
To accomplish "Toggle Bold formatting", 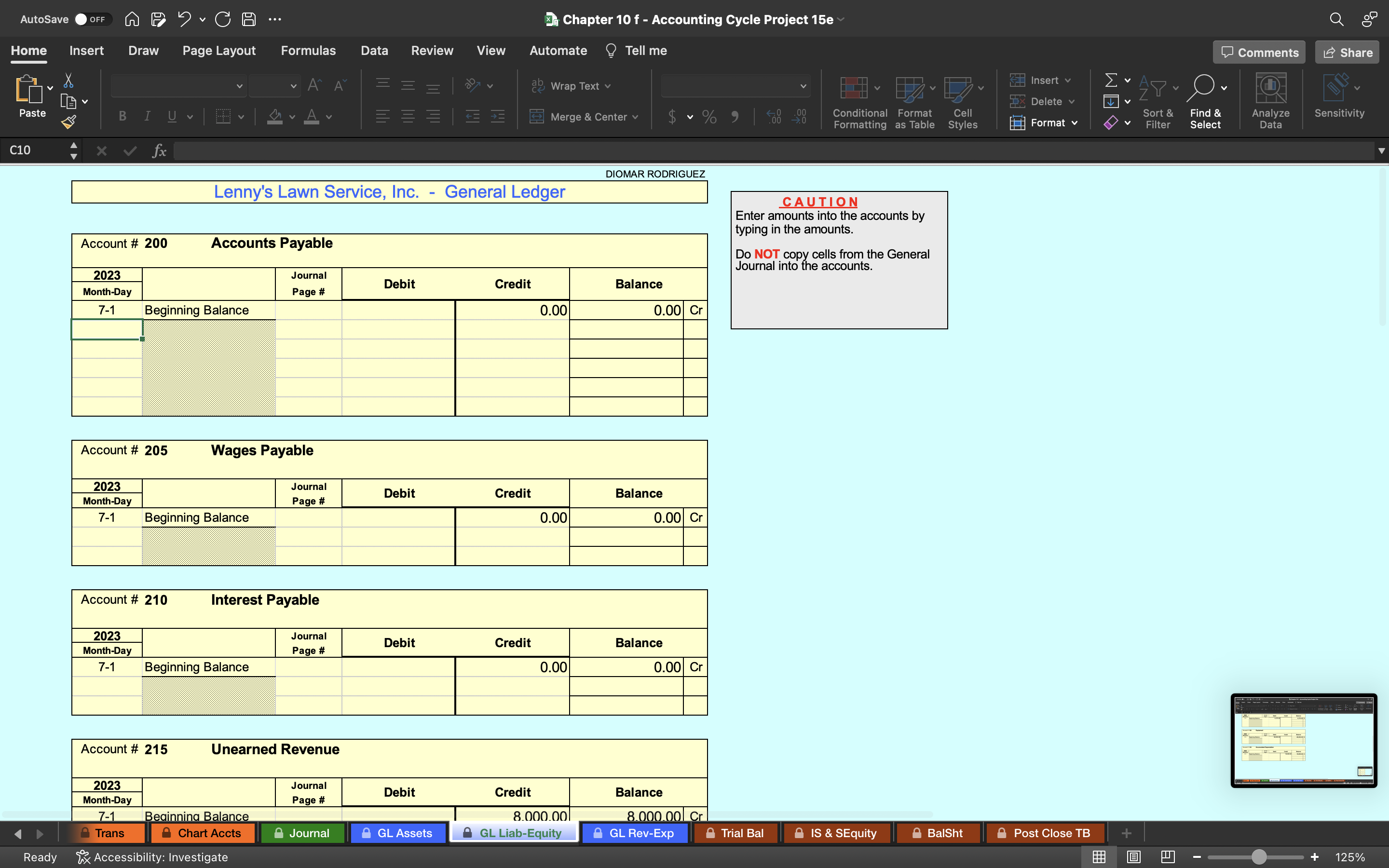I will (122, 117).
